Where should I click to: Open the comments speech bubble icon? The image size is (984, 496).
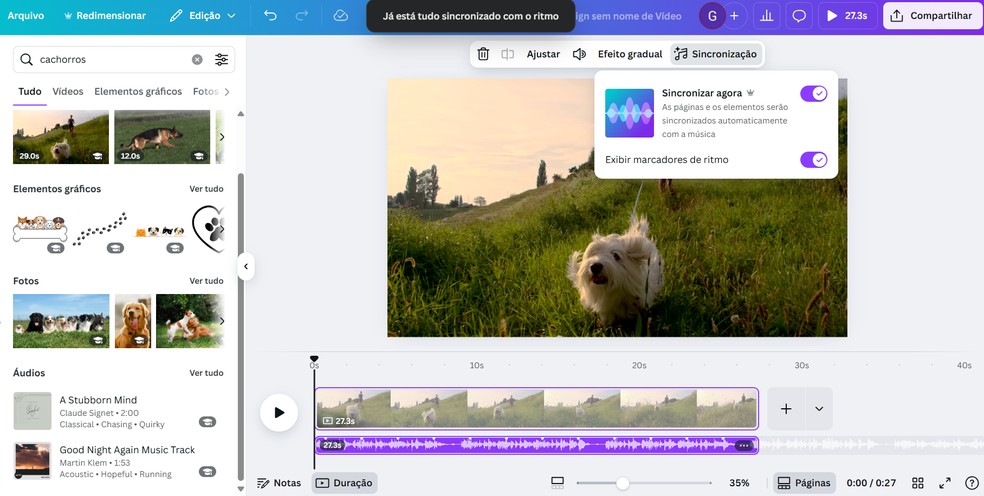coord(799,16)
